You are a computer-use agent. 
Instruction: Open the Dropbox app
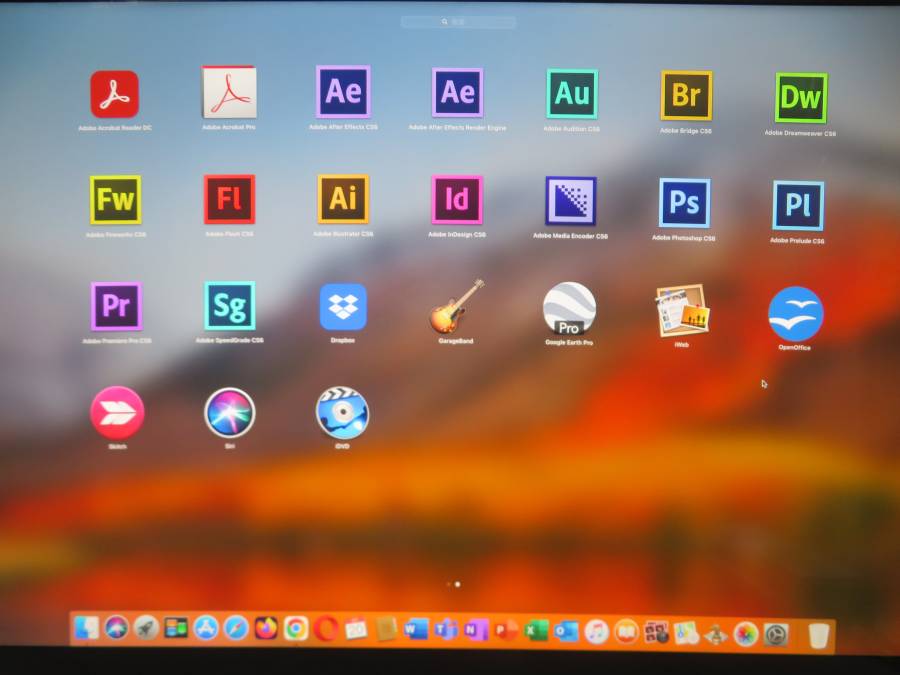click(343, 307)
